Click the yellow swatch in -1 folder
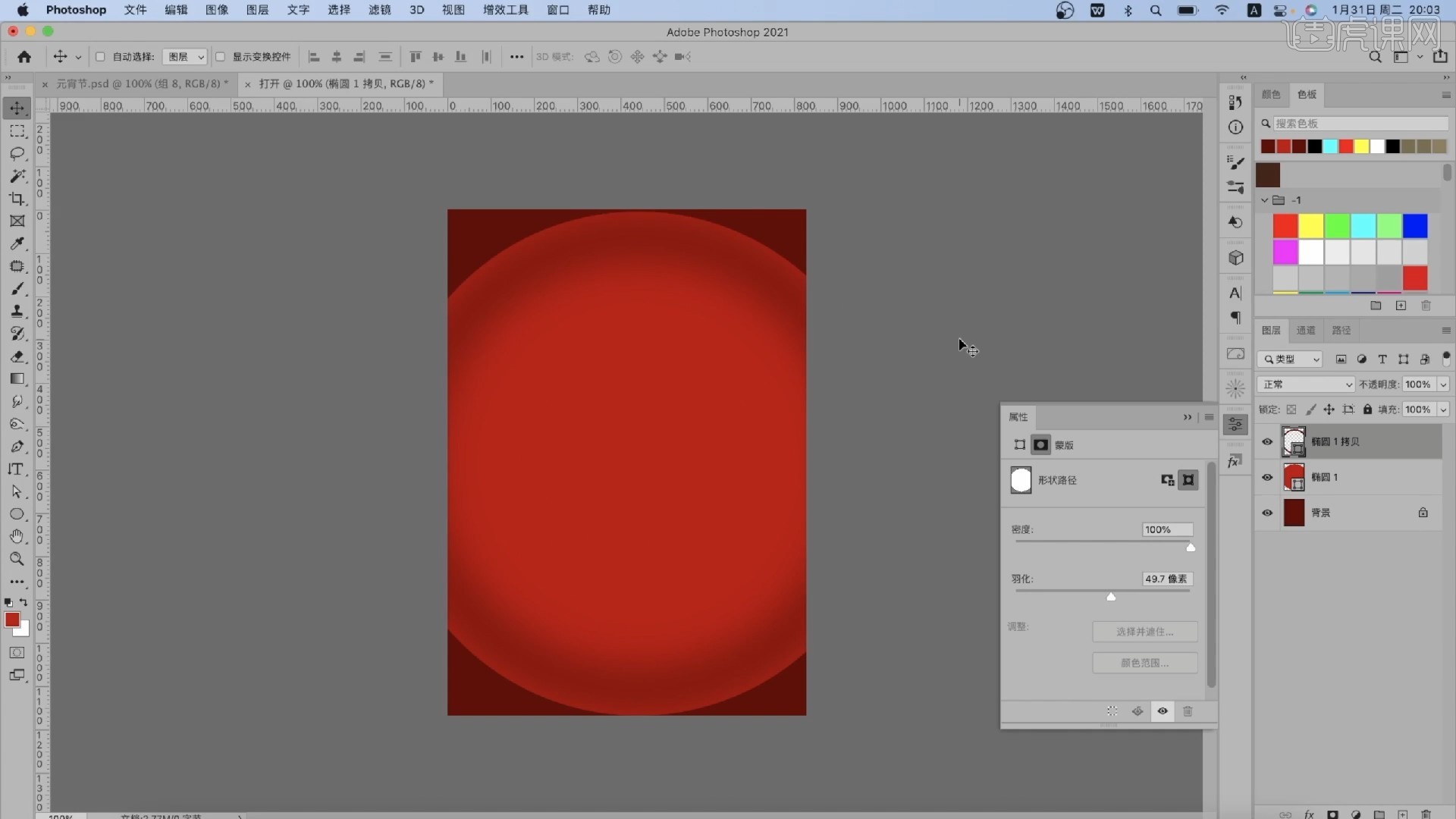 pyautogui.click(x=1310, y=226)
